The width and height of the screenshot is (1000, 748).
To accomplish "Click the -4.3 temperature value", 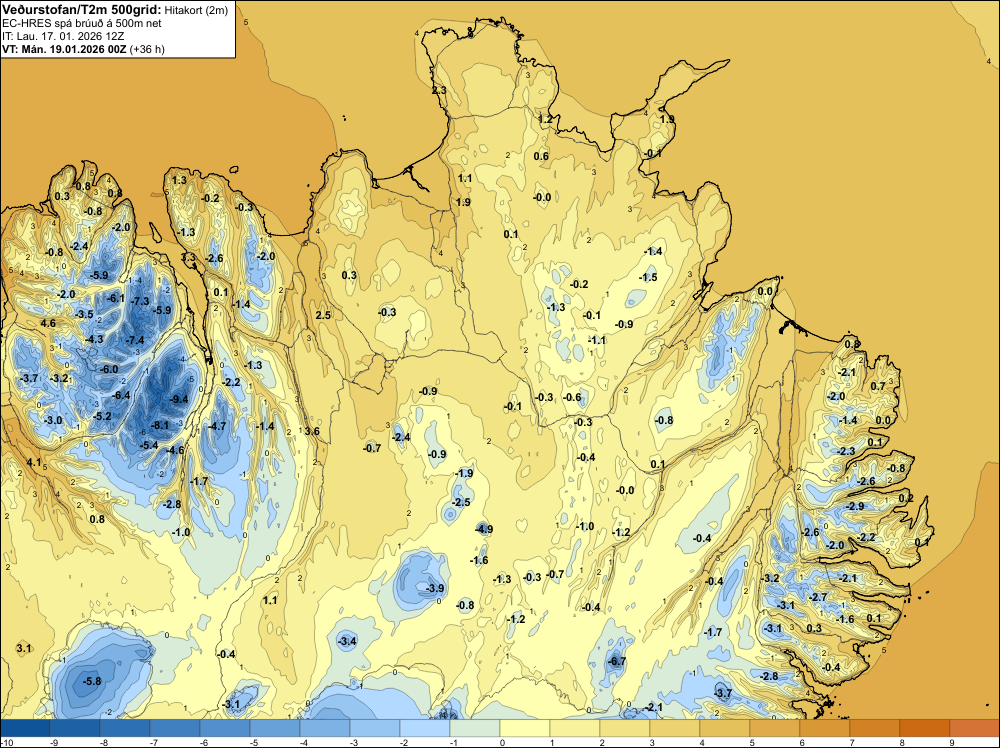I will pyautogui.click(x=94, y=339).
